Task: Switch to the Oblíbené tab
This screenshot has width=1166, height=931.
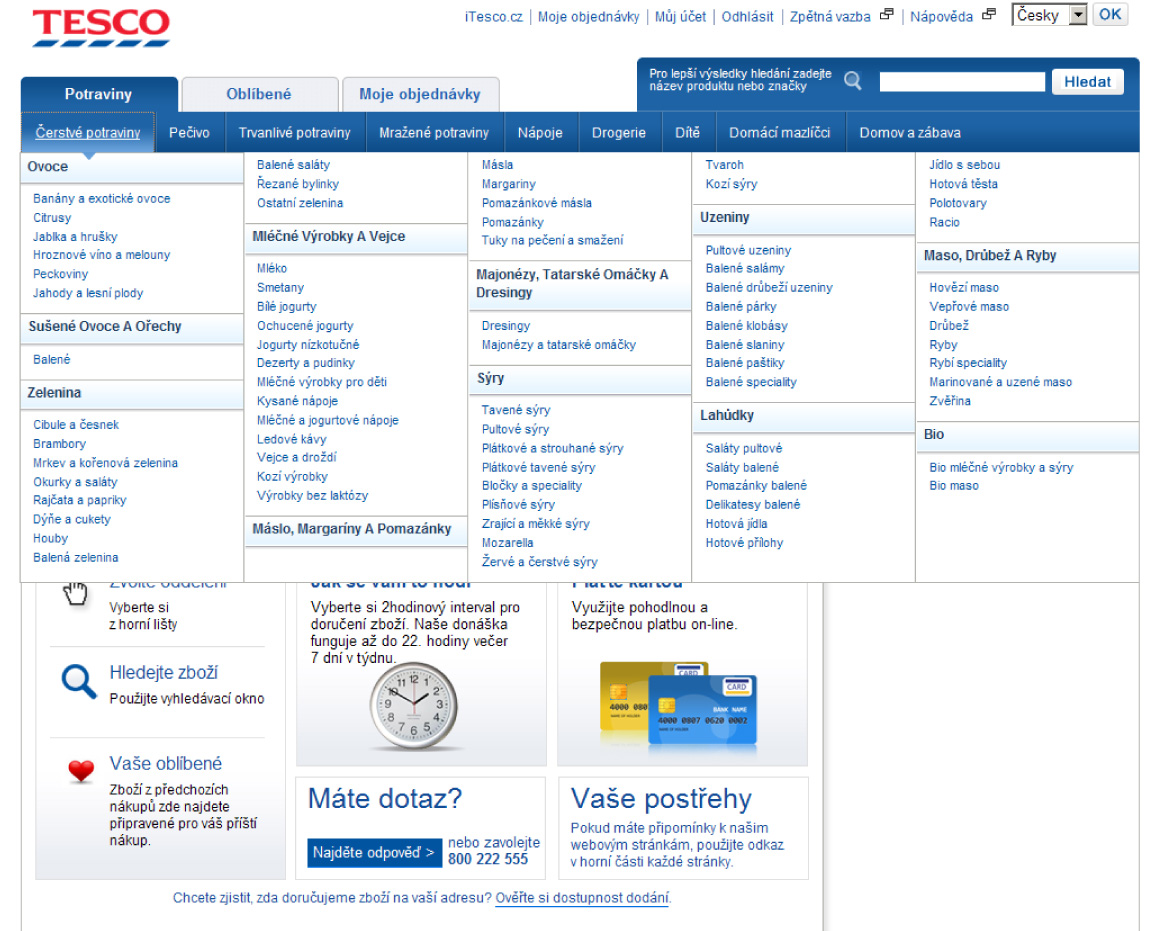Action: [x=259, y=93]
